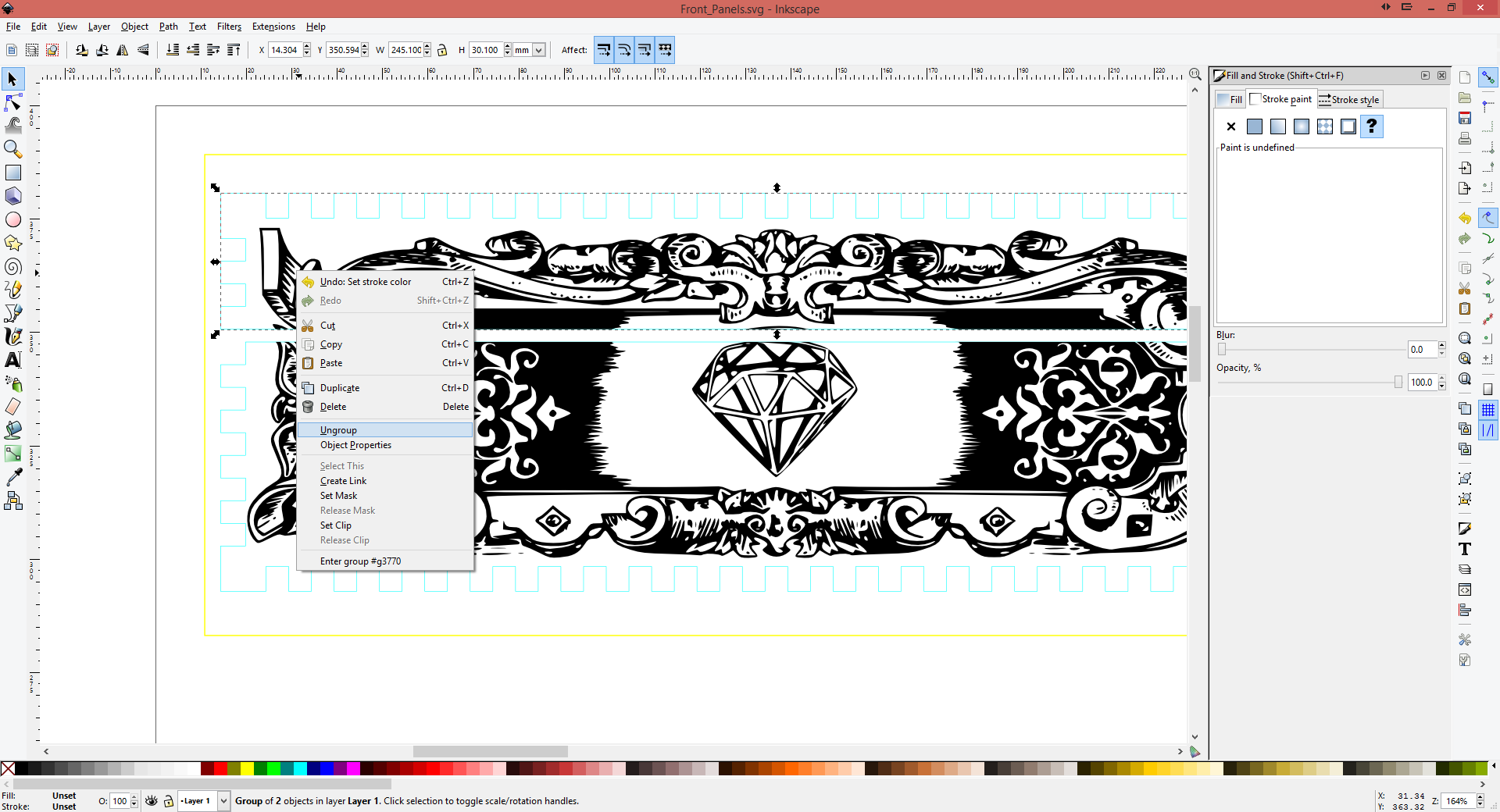Open the Path menu
The height and width of the screenshot is (812, 1500).
[169, 27]
